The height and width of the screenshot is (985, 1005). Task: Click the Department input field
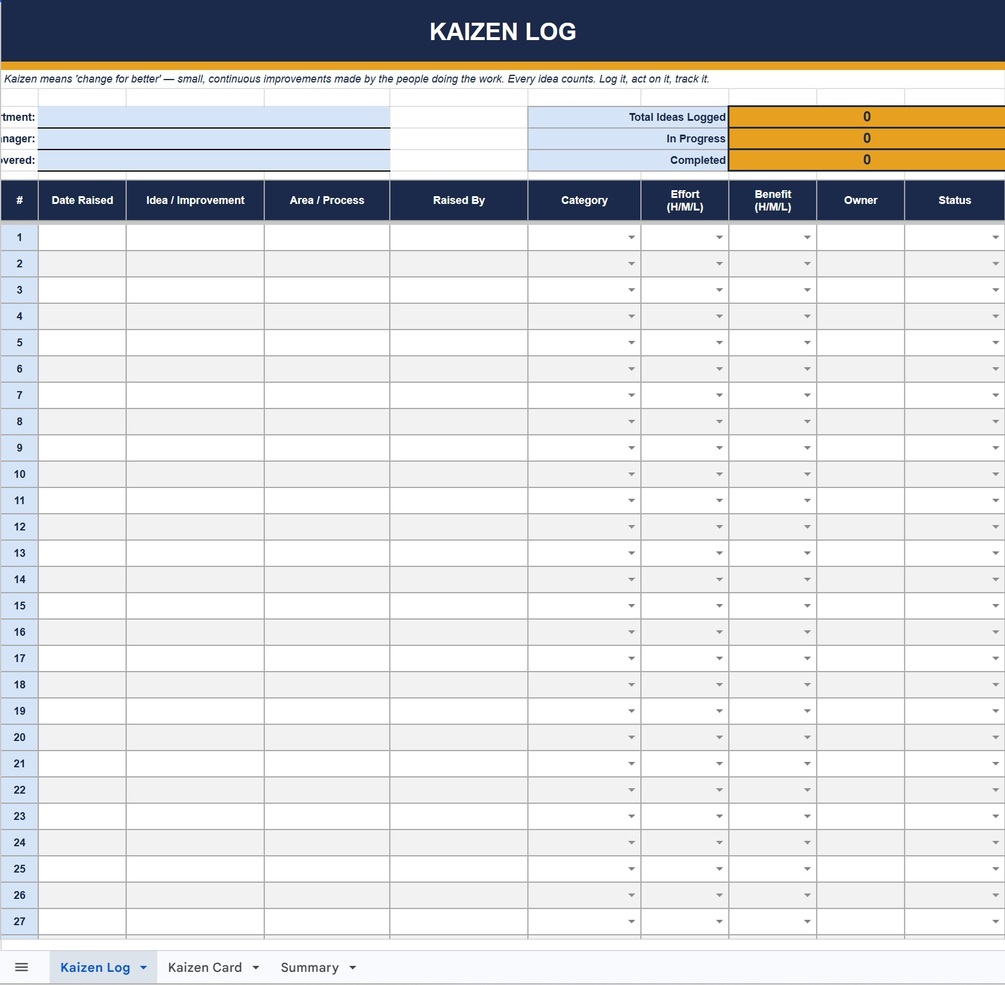tap(214, 117)
